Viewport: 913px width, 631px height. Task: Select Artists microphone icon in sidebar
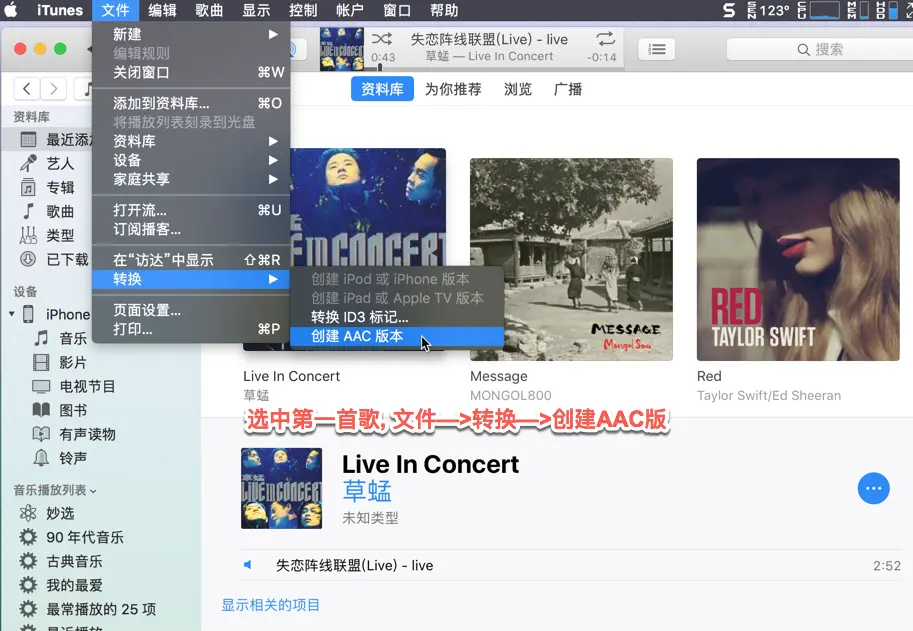pyautogui.click(x=28, y=164)
